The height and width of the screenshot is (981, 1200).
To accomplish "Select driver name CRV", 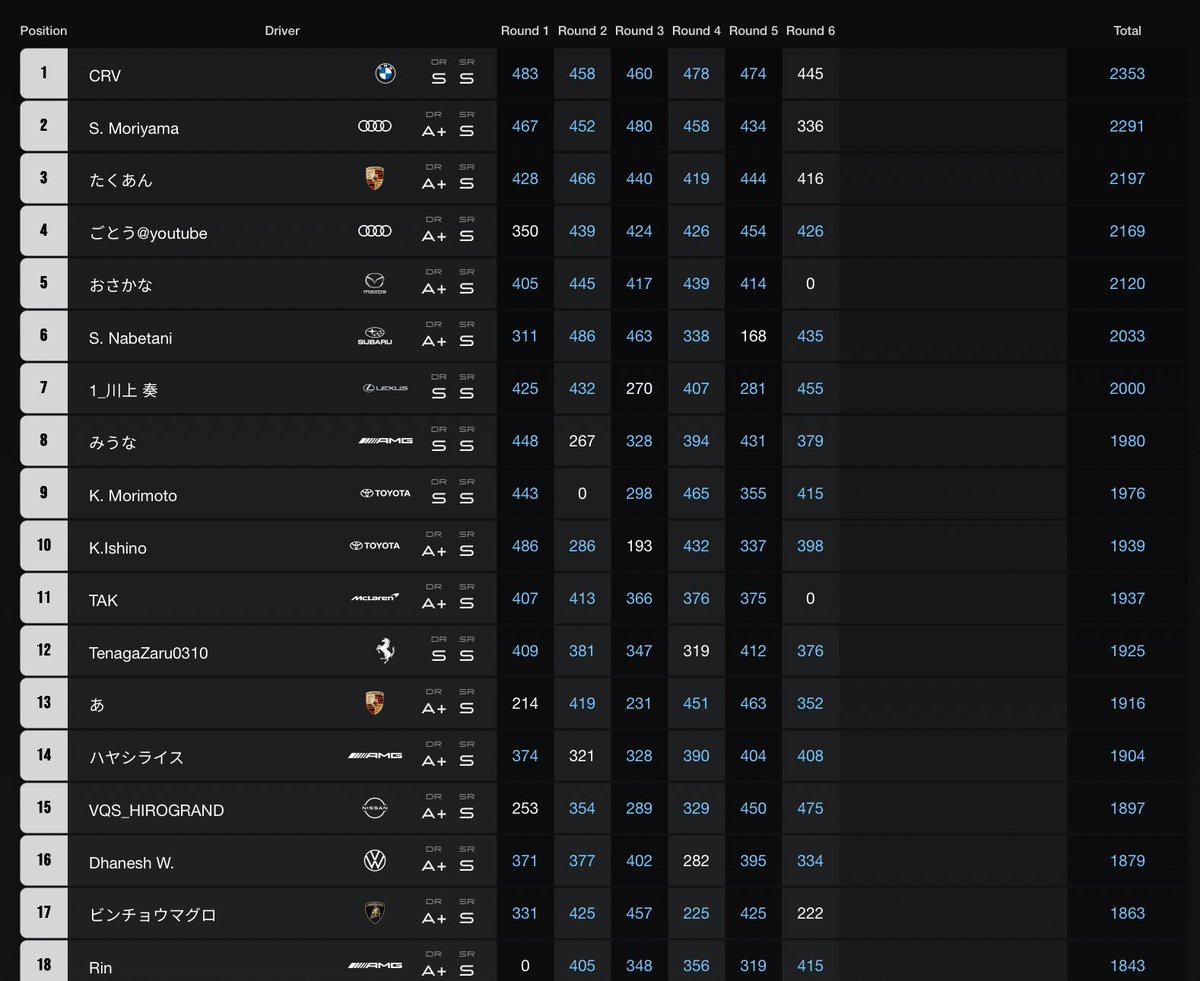I will (x=105, y=76).
